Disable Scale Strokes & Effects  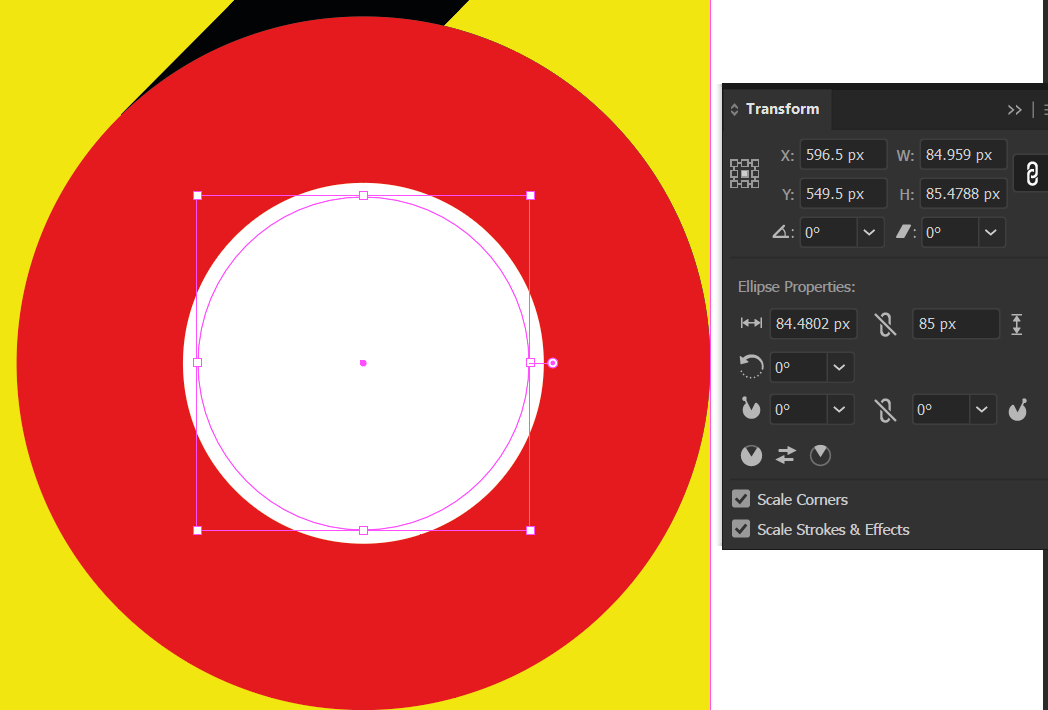pyautogui.click(x=741, y=529)
